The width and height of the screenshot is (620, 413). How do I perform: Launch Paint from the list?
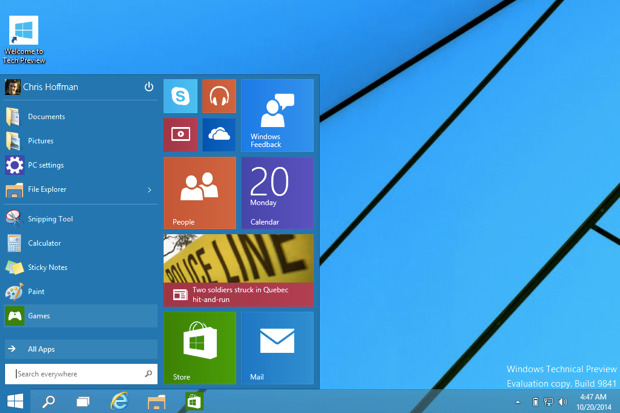[x=81, y=292]
